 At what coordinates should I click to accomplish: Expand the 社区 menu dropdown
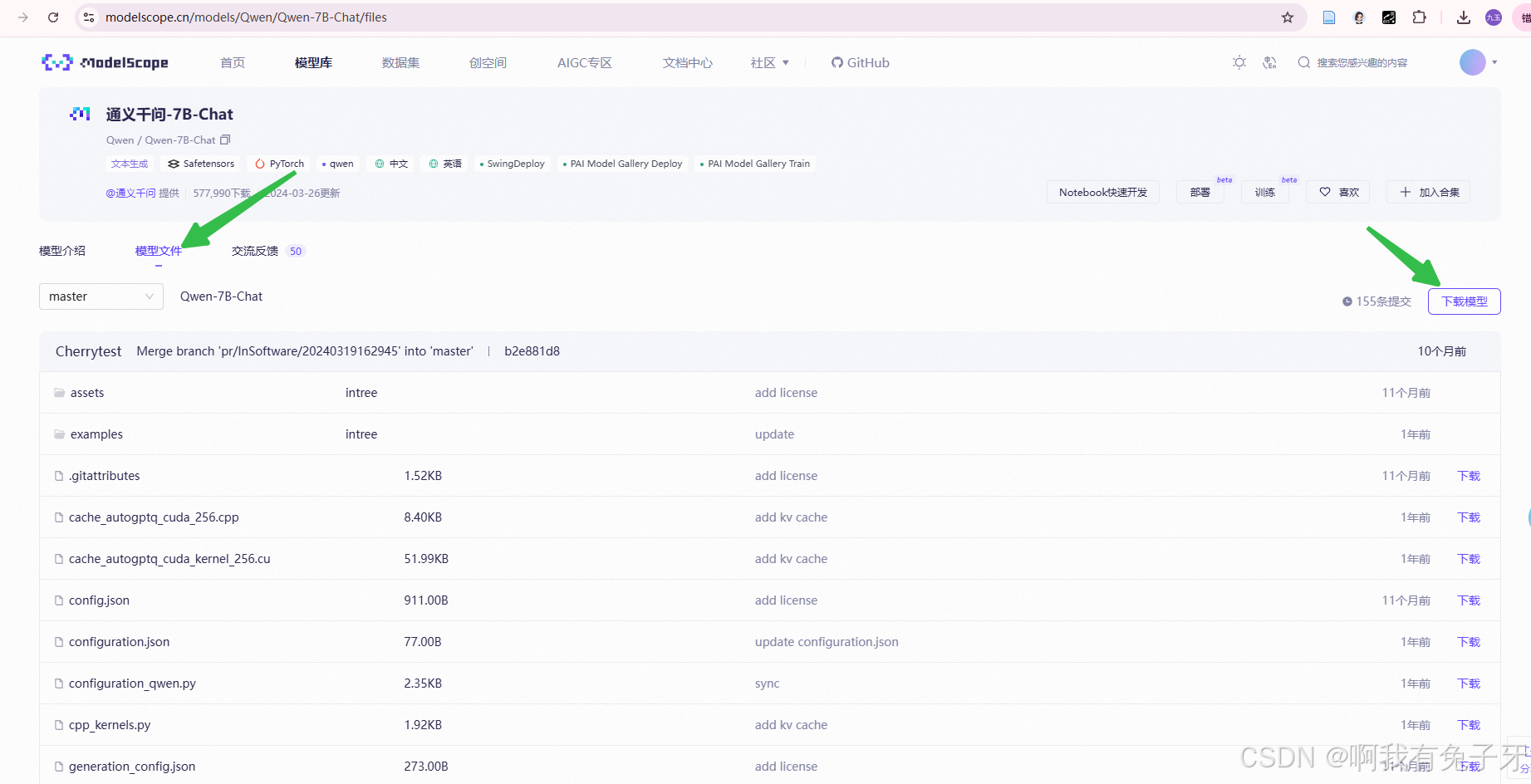786,62
